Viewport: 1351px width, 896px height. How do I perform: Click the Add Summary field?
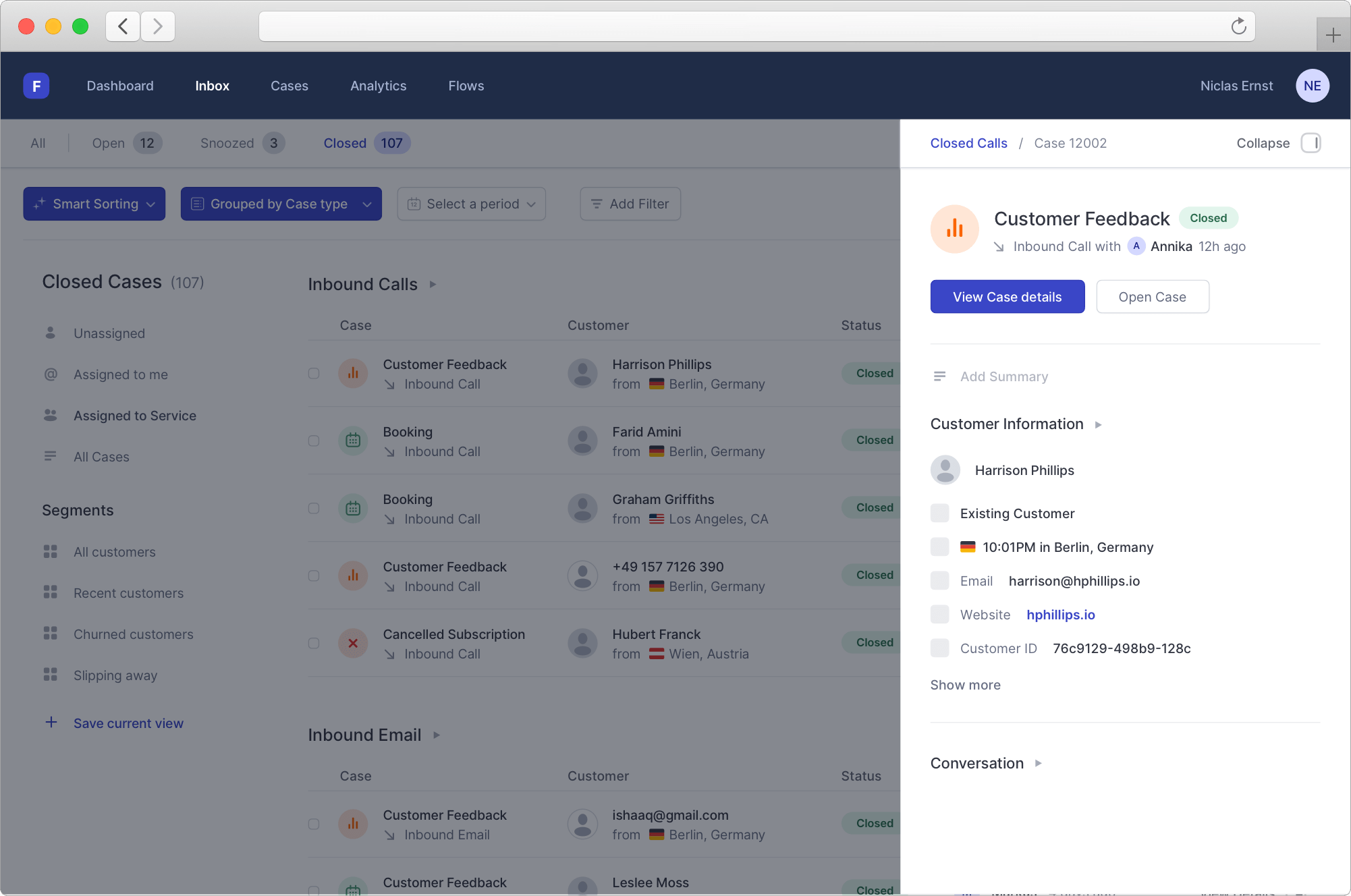[x=1003, y=376]
